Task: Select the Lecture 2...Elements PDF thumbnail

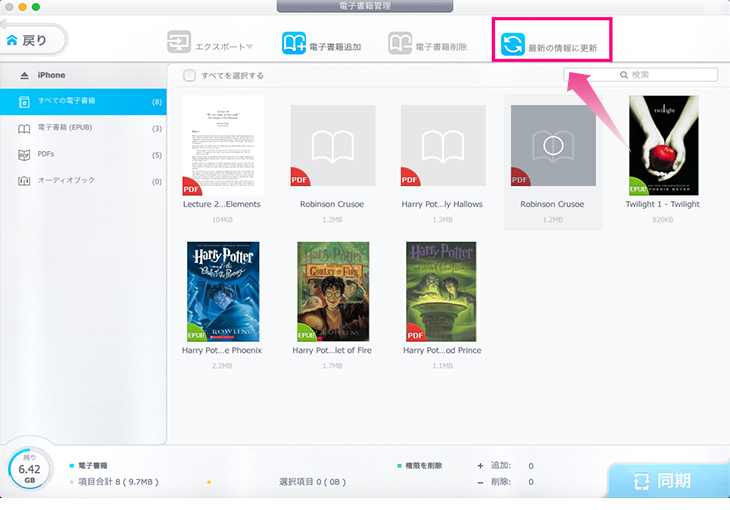Action: coord(223,145)
